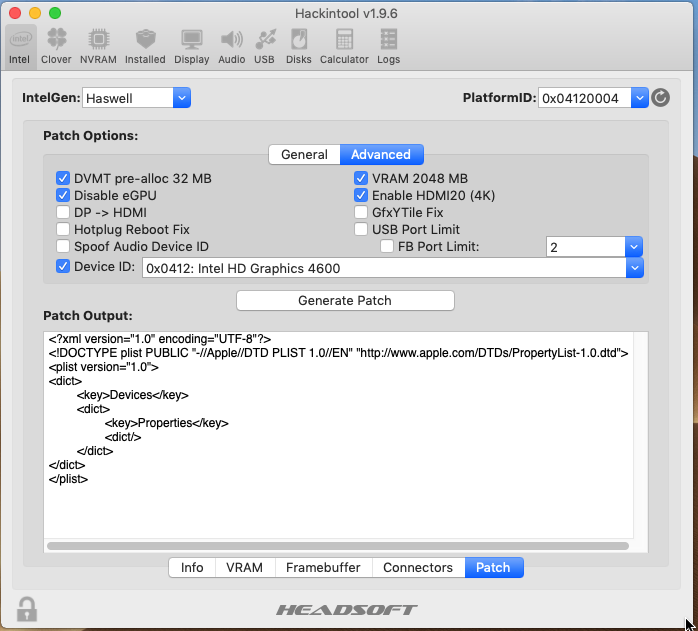The width and height of the screenshot is (698, 631).
Task: Uncheck the Device ID checkbox
Action: click(x=63, y=266)
